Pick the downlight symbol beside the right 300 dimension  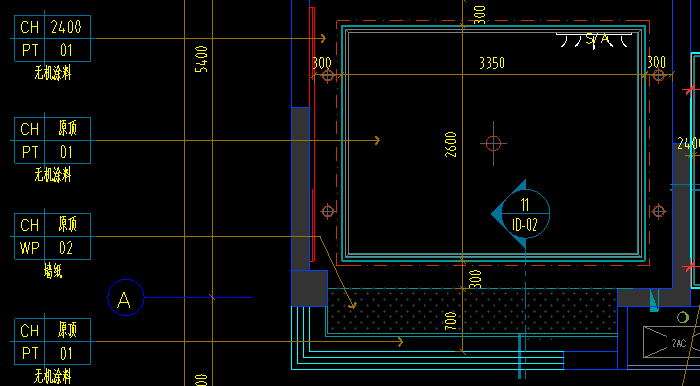[x=659, y=75]
